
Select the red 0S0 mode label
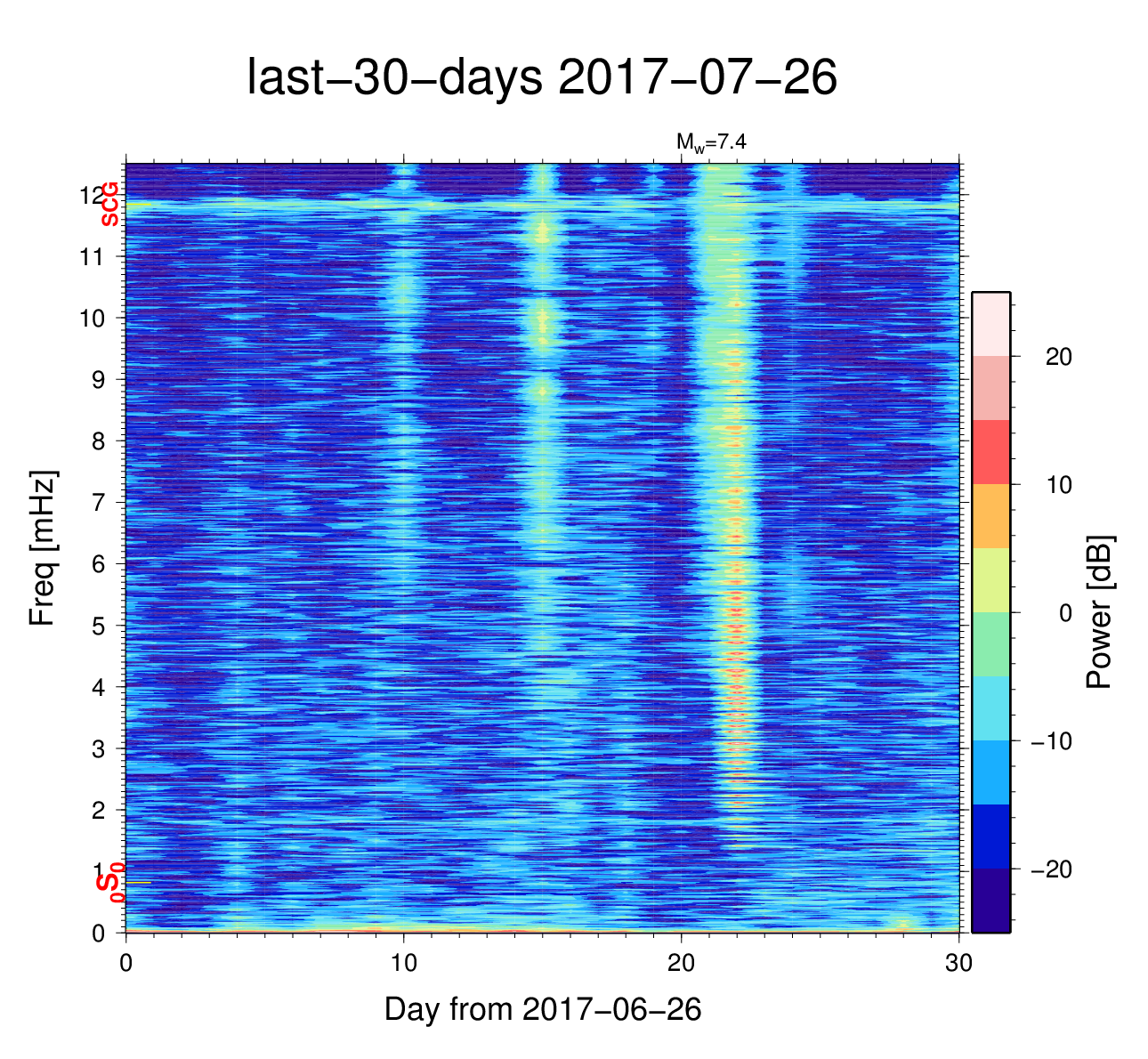(x=110, y=883)
